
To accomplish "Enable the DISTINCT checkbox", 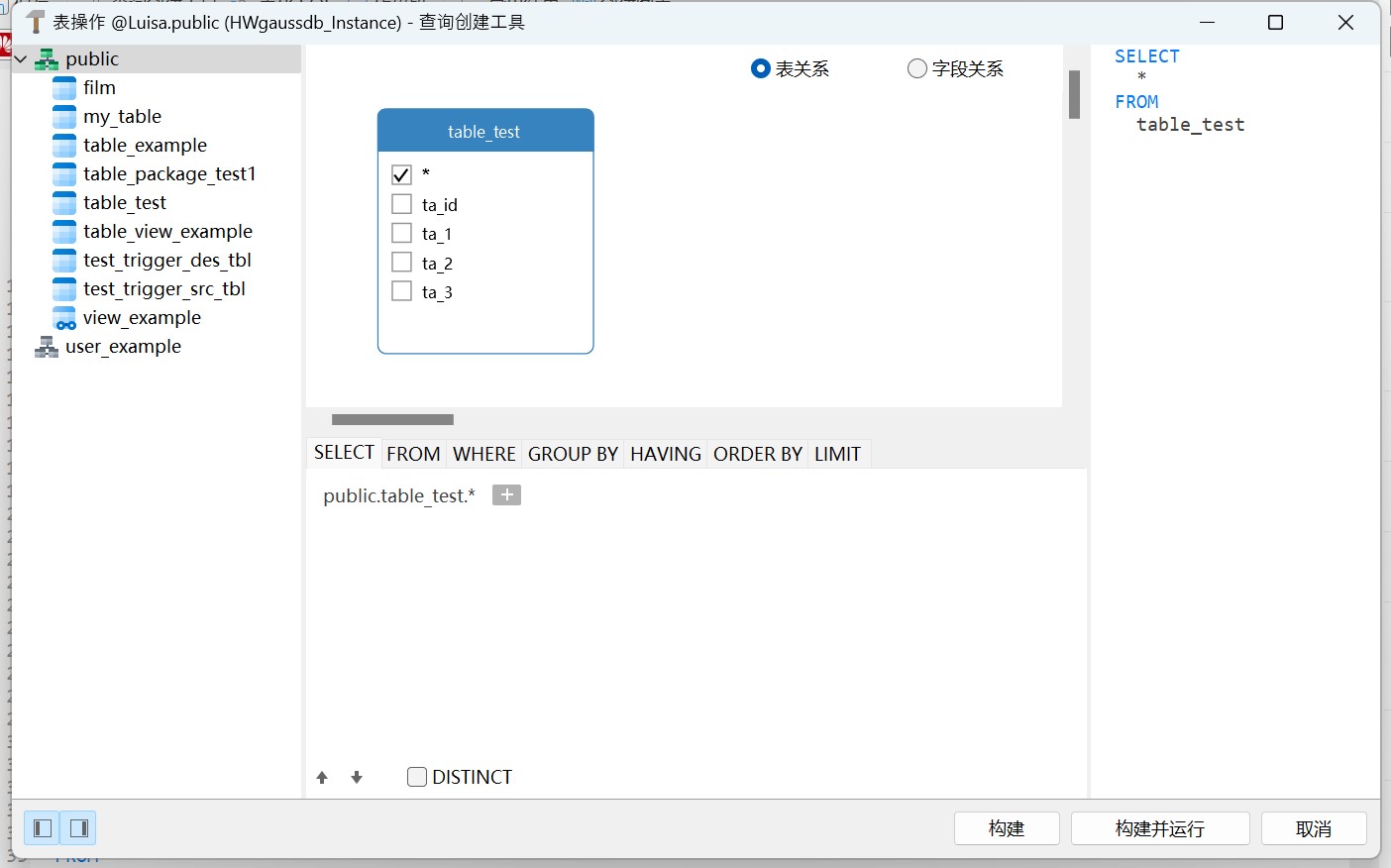I will [417, 777].
